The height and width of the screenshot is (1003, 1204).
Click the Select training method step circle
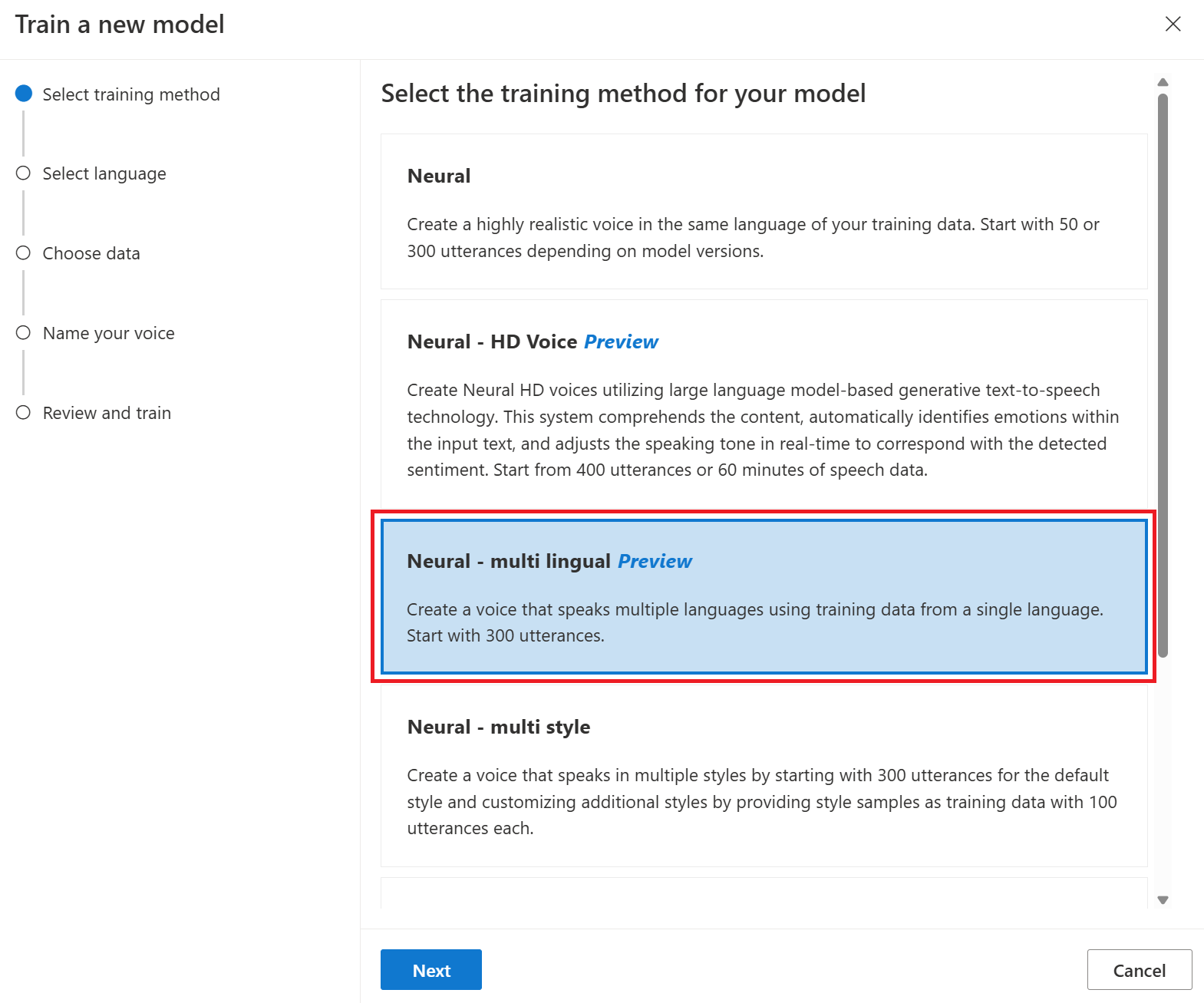tap(24, 94)
